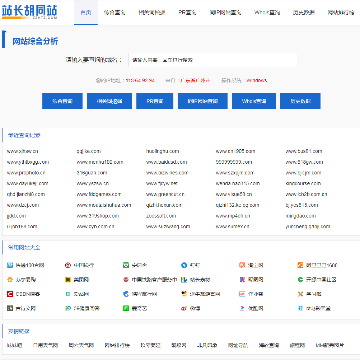Click the blue Whois查询 button
This screenshot has width=360, height=360.
click(x=254, y=101)
